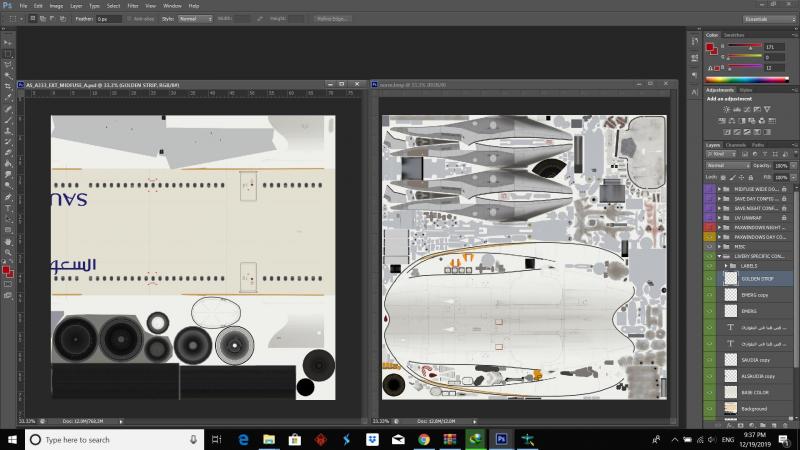The width and height of the screenshot is (800, 450).
Task: Click the add layer style fx icon
Action: (x=730, y=425)
